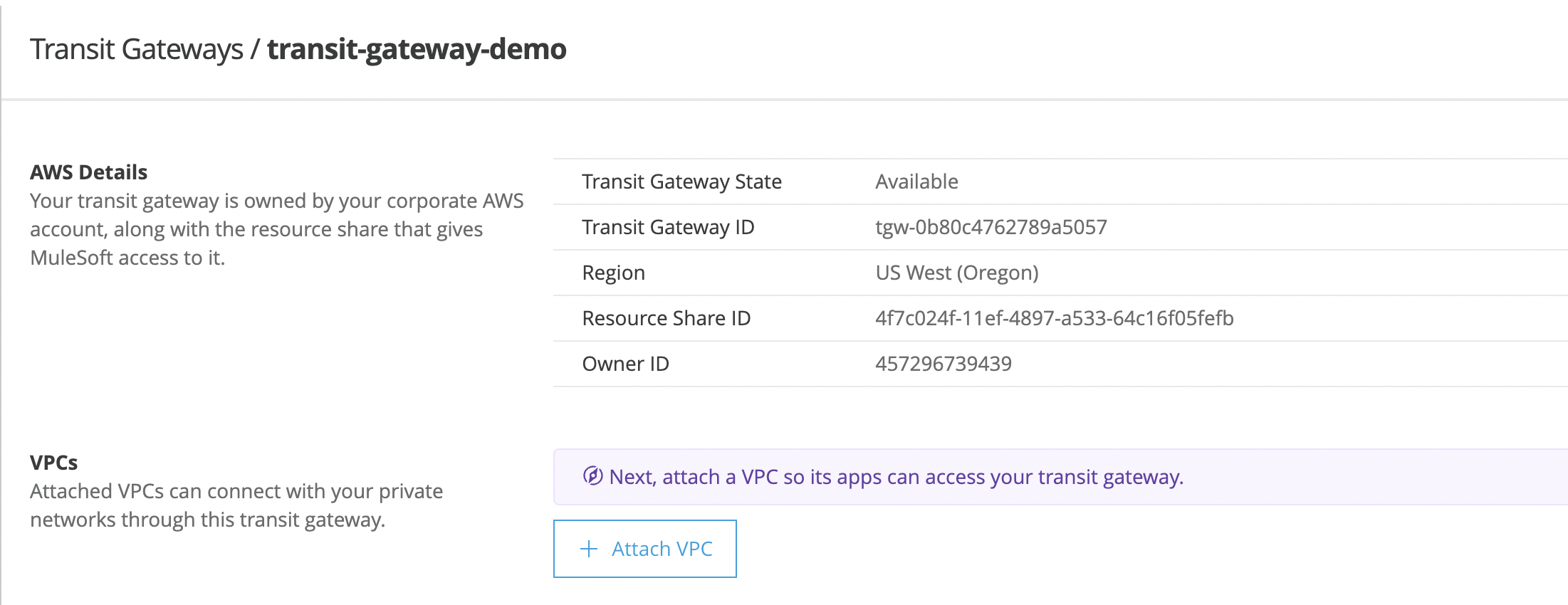The image size is (1568, 605).
Task: Select the Transit Gateway ID label
Action: pyautogui.click(x=668, y=227)
